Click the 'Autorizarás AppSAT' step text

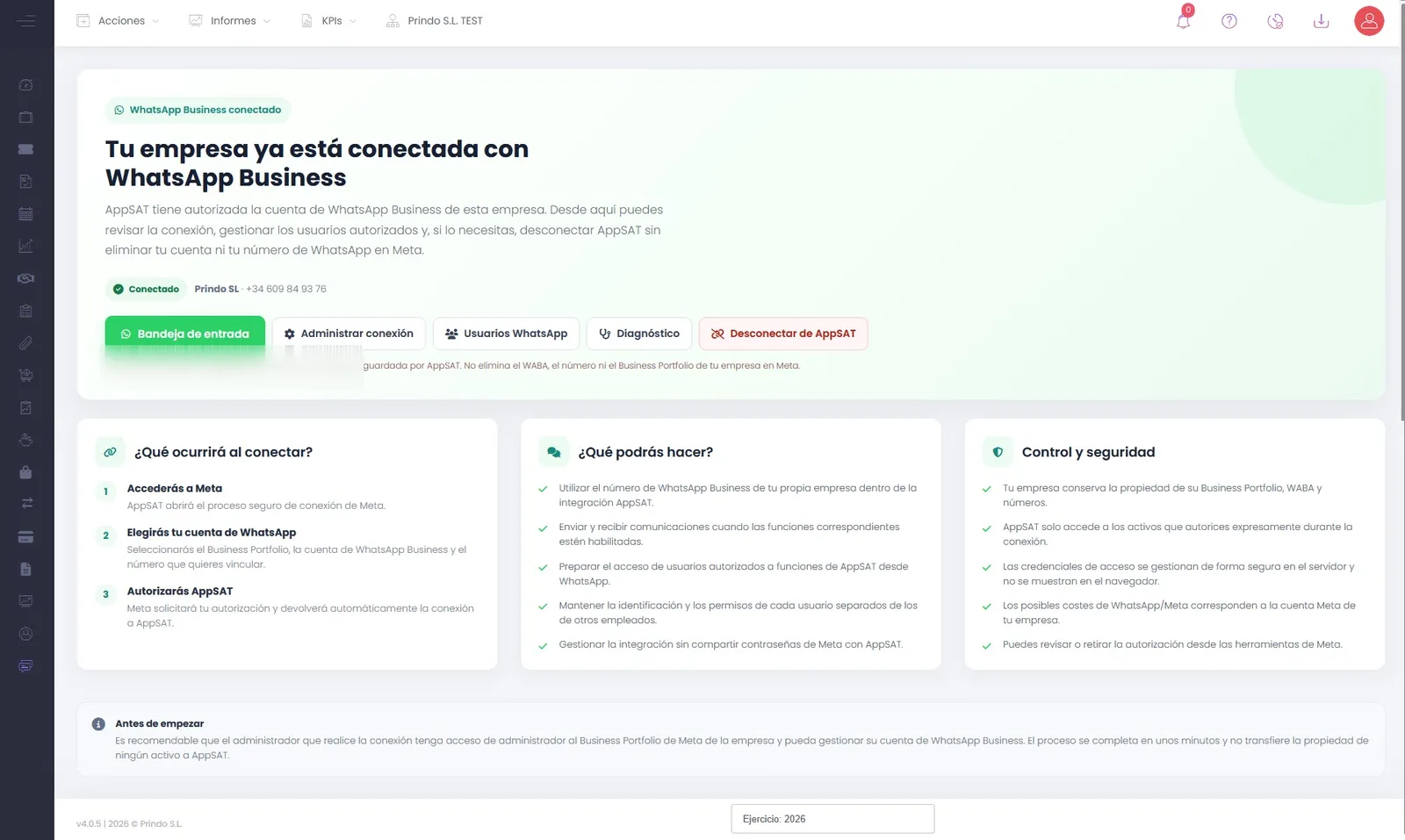tap(180, 591)
